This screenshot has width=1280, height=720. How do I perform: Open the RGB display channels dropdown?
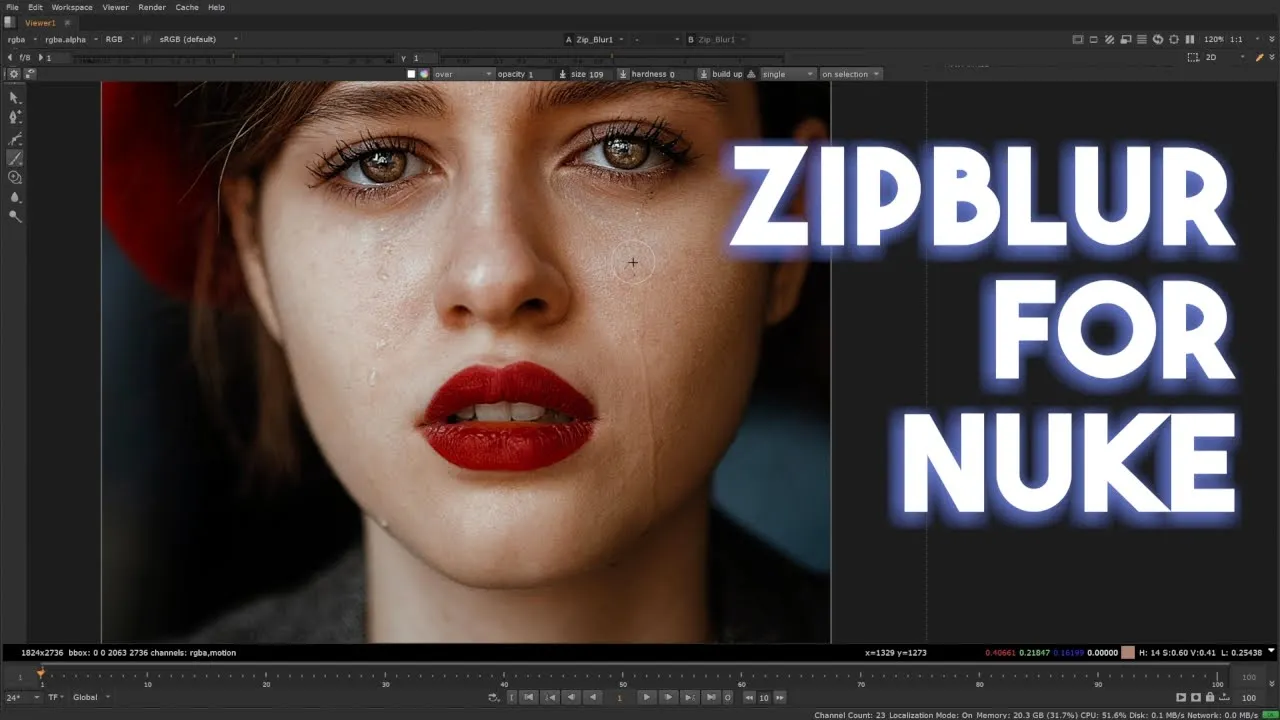(x=120, y=39)
